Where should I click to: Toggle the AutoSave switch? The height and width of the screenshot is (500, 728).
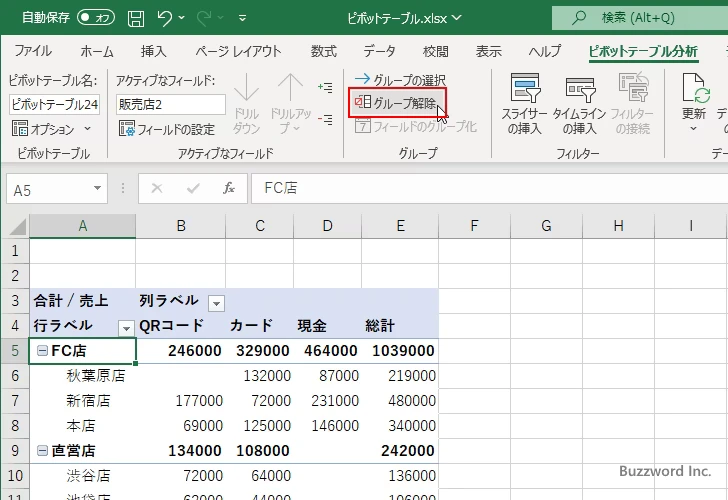pos(96,18)
